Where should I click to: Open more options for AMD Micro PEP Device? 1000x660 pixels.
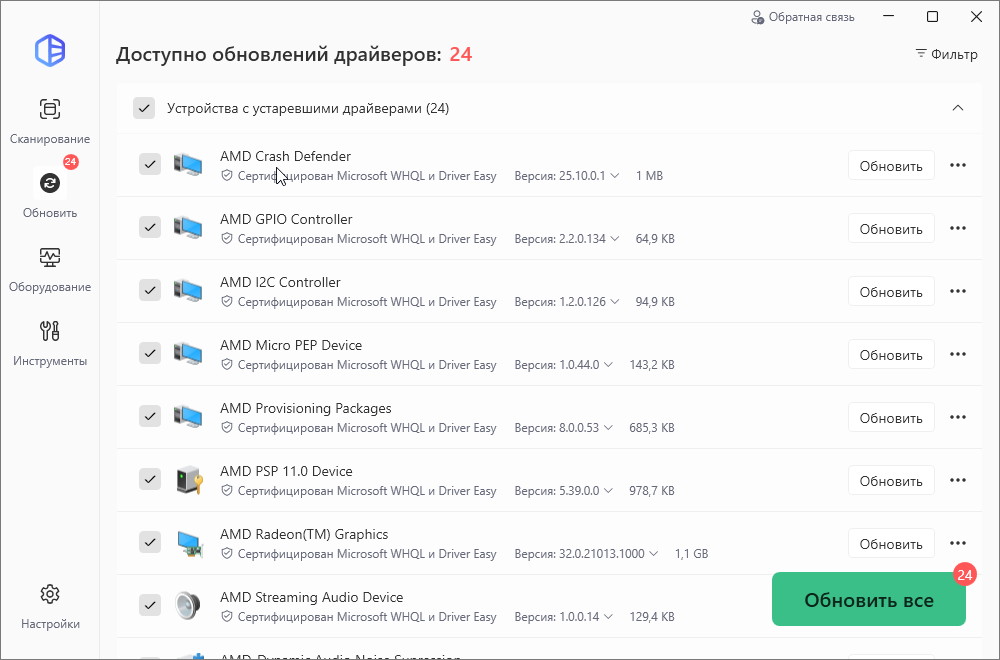point(958,355)
